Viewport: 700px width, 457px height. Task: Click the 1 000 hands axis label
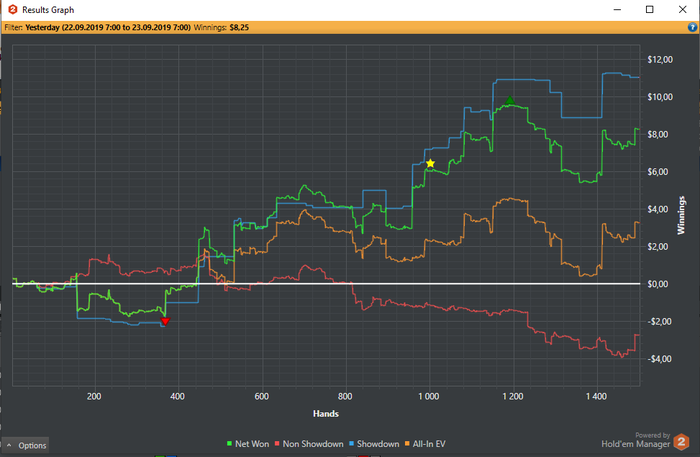click(429, 396)
